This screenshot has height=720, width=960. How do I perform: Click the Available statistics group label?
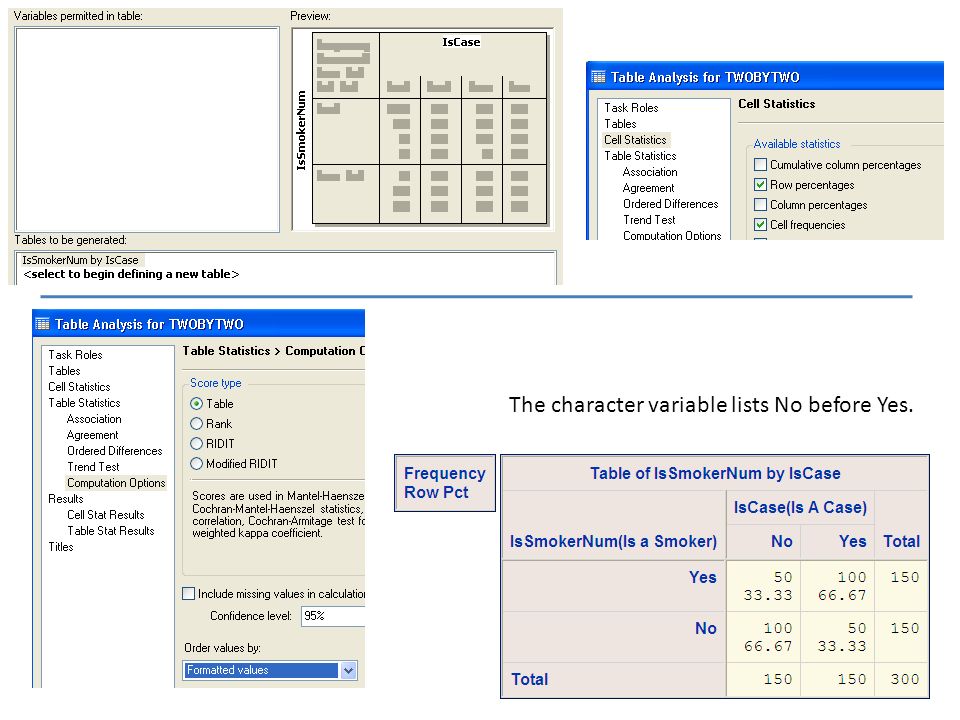797,144
